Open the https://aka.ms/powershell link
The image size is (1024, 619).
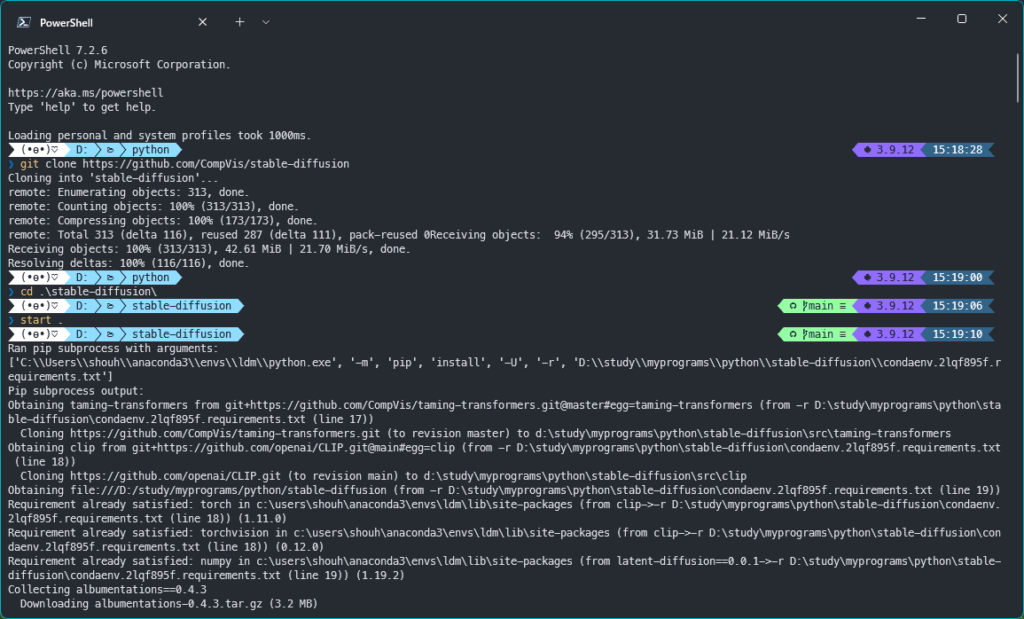[86, 93]
